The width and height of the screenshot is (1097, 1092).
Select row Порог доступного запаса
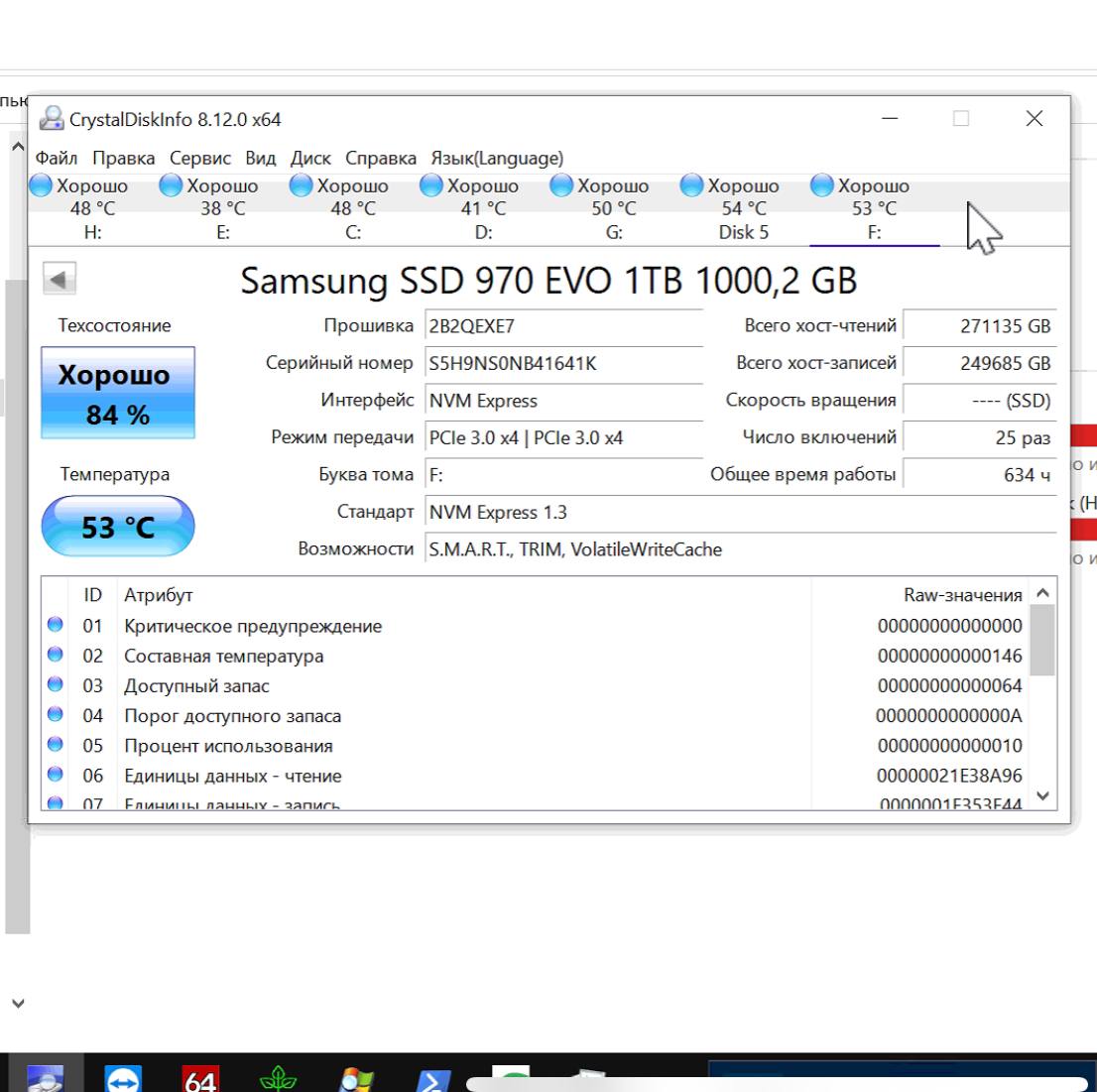coord(536,716)
